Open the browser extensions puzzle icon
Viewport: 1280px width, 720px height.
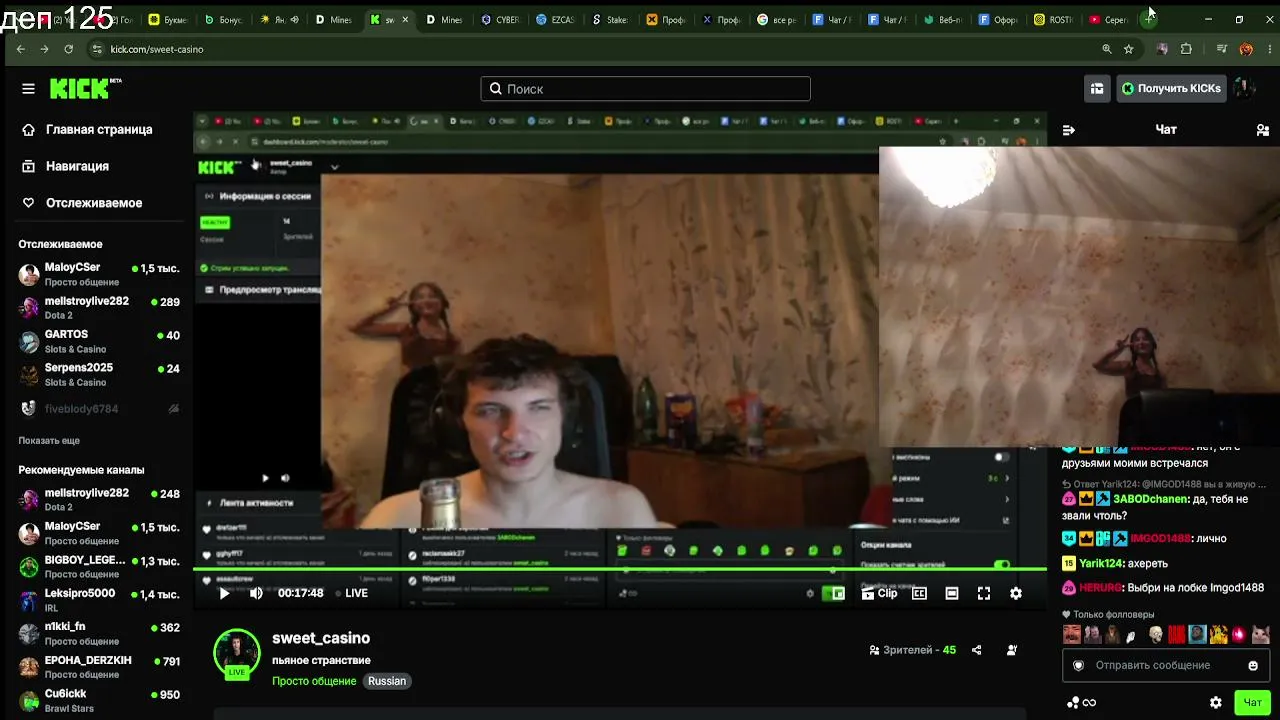coord(1186,49)
